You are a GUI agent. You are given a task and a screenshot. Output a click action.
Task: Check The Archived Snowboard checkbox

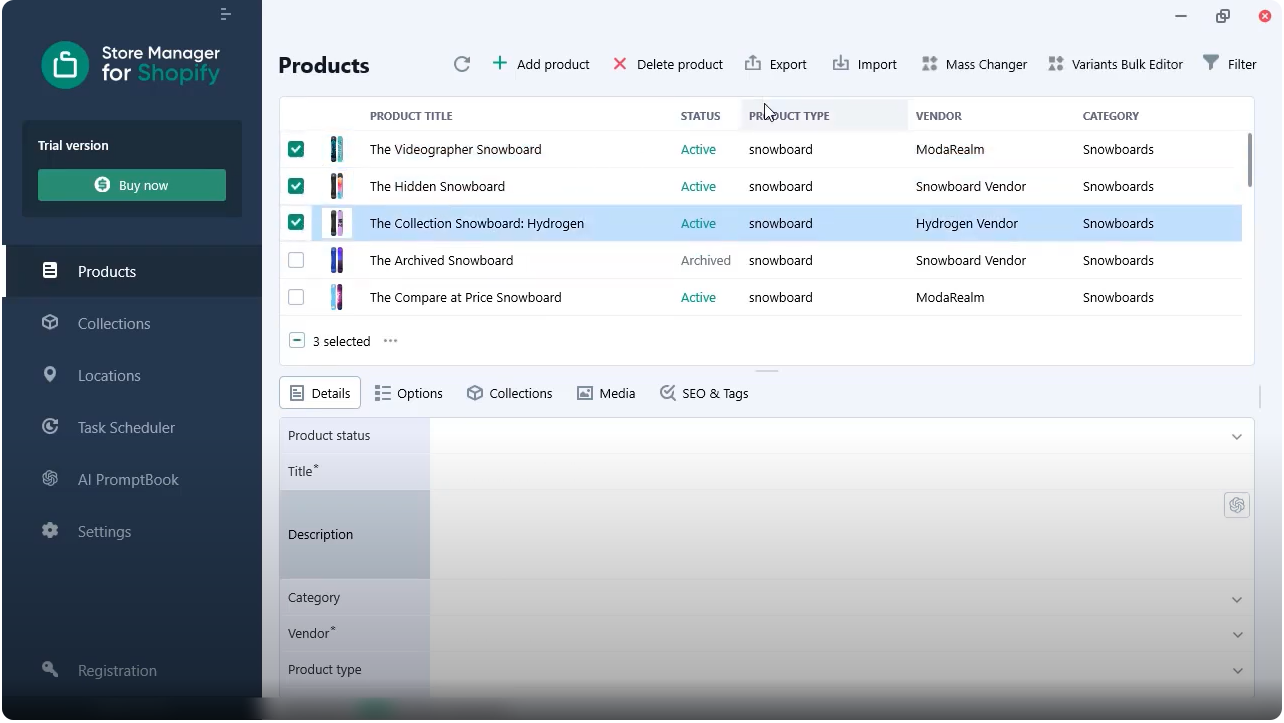click(296, 260)
